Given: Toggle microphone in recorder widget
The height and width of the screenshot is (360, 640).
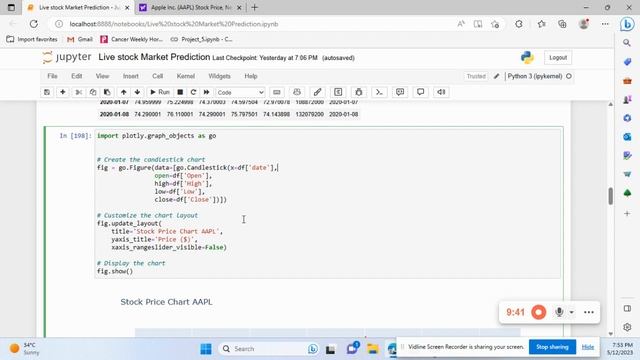Looking at the screenshot, I should [x=559, y=312].
